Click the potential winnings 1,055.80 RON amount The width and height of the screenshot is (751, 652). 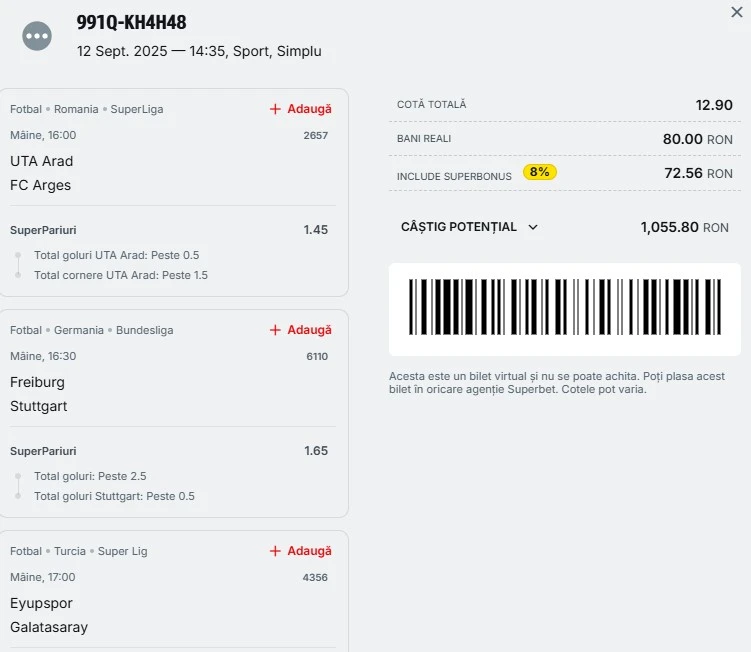click(x=684, y=227)
